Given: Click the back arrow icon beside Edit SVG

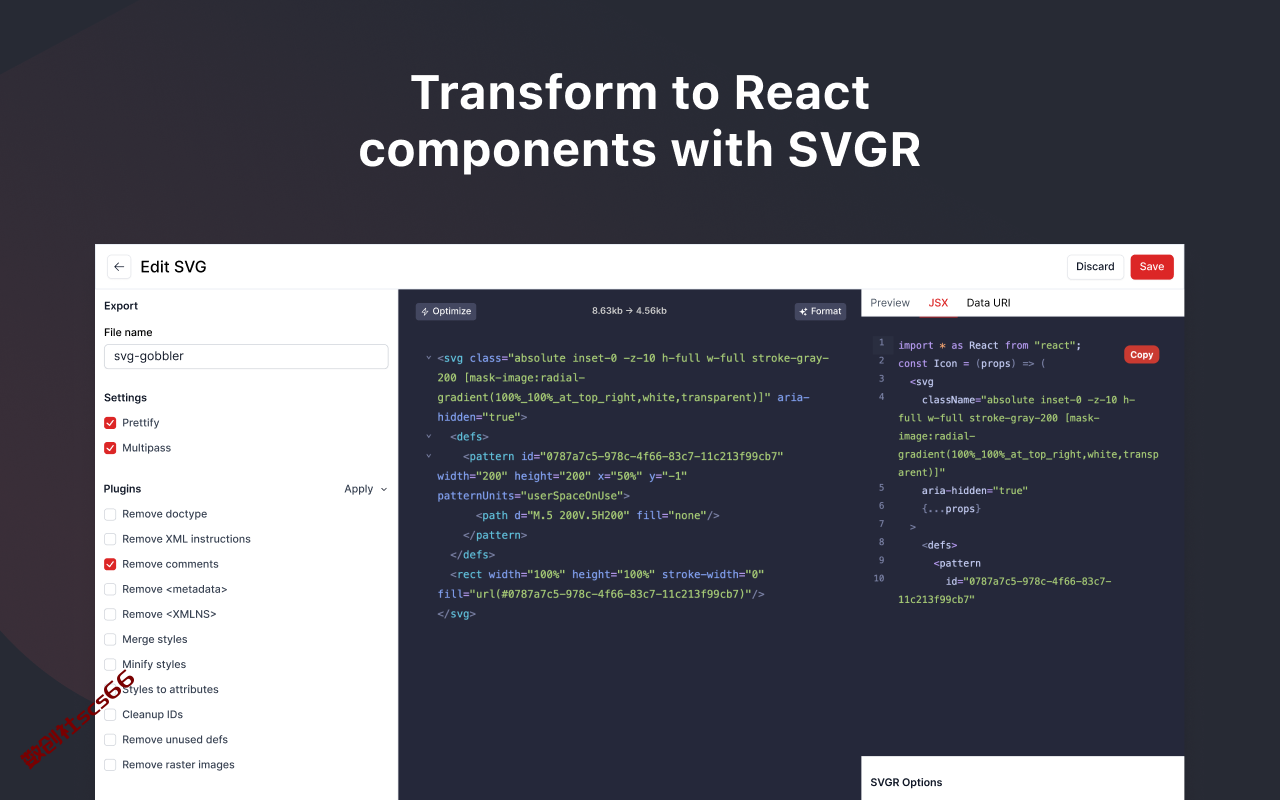Looking at the screenshot, I should (119, 267).
